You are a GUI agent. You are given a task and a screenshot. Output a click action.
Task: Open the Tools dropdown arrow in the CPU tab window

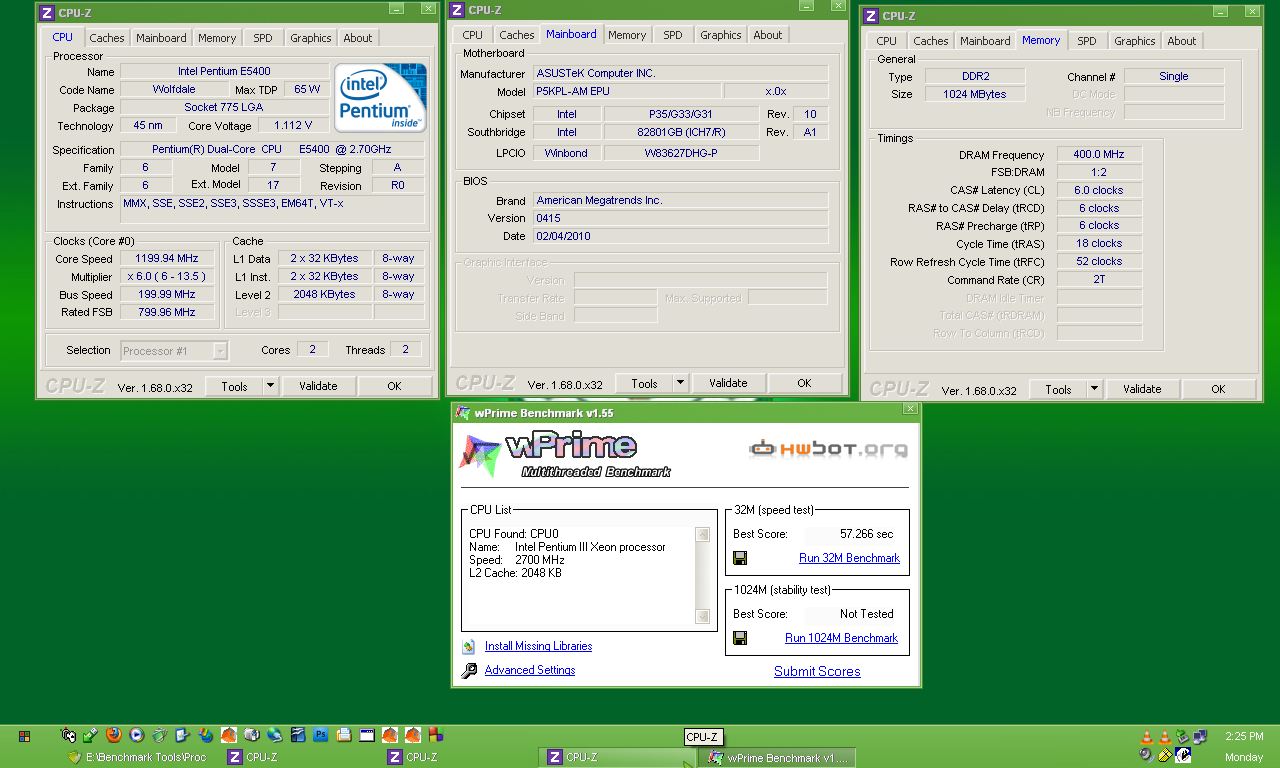click(270, 386)
